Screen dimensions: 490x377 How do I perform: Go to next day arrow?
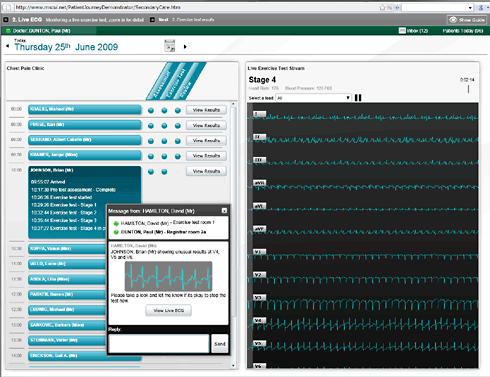185,47
